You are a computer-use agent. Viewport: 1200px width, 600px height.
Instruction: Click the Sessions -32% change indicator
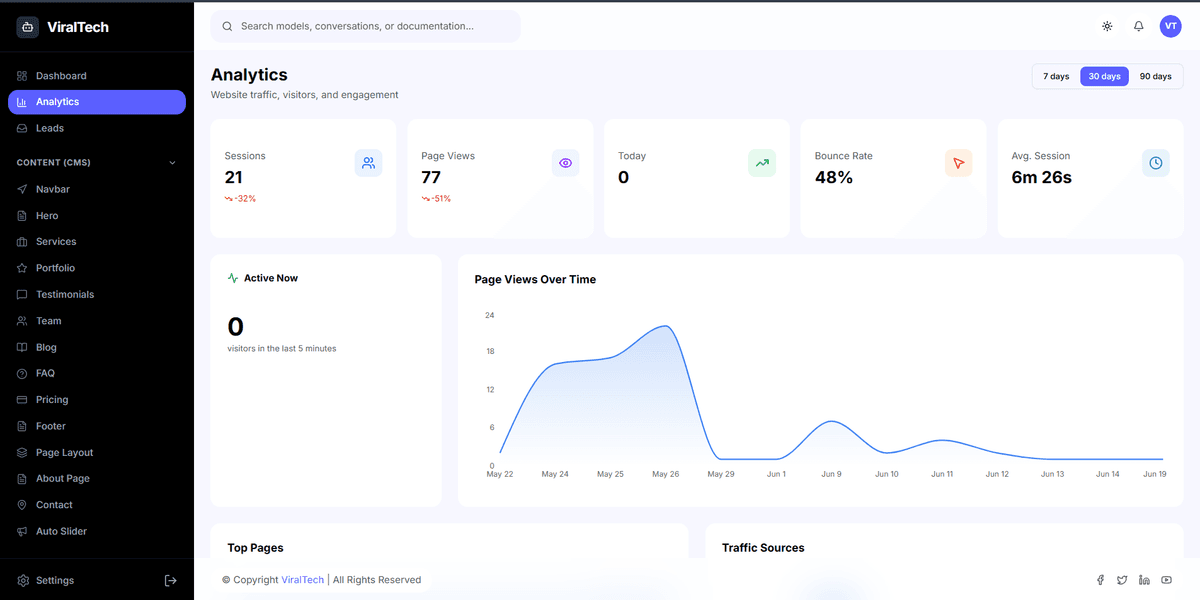pyautogui.click(x=240, y=199)
